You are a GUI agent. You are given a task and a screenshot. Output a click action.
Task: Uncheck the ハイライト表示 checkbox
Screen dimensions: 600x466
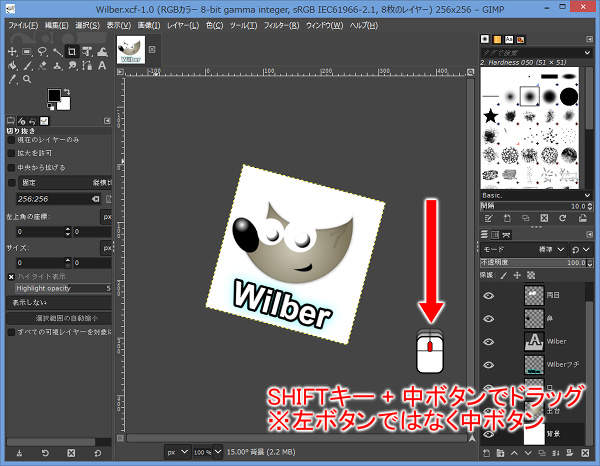11,275
